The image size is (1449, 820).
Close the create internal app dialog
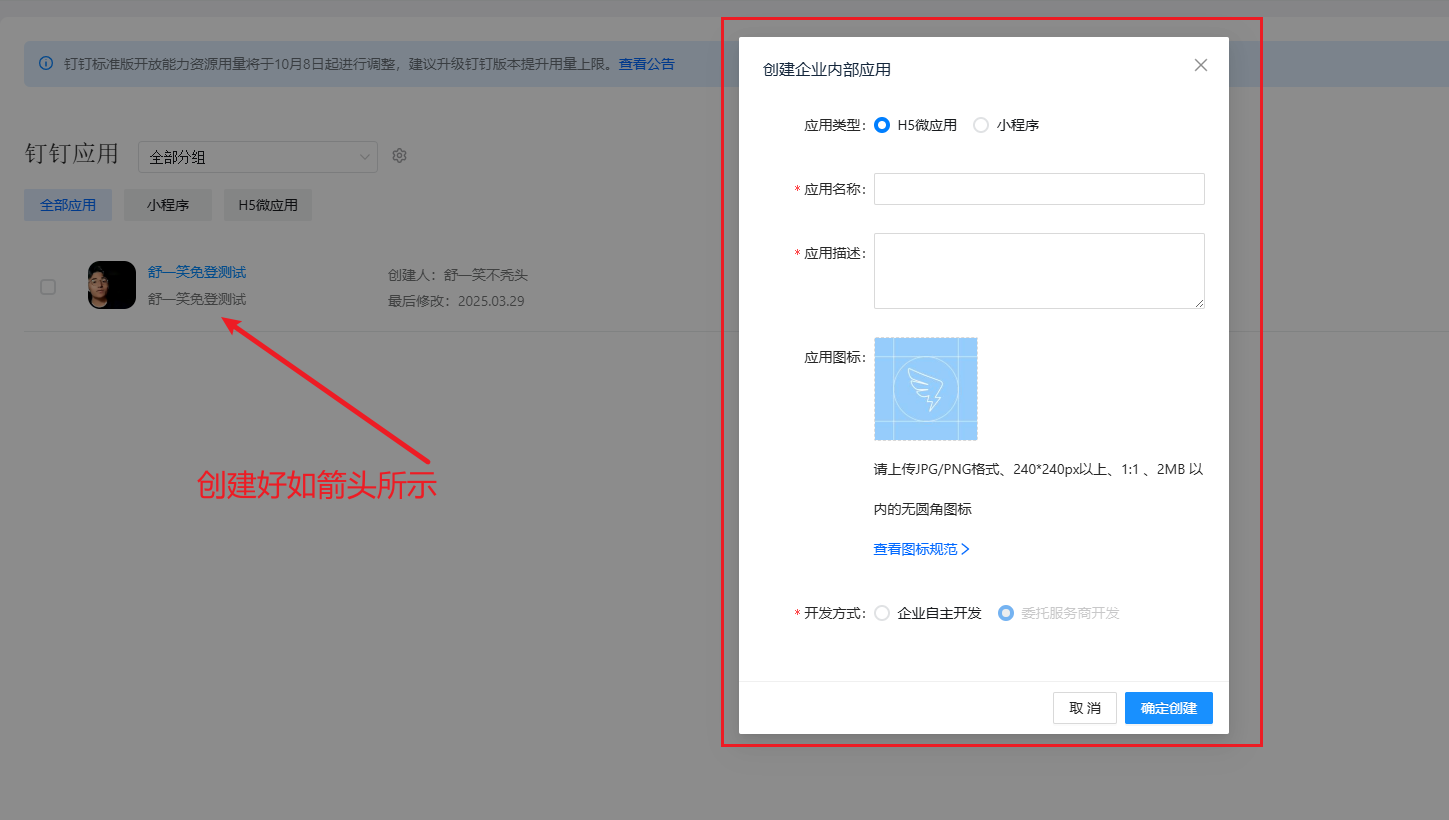tap(1201, 65)
